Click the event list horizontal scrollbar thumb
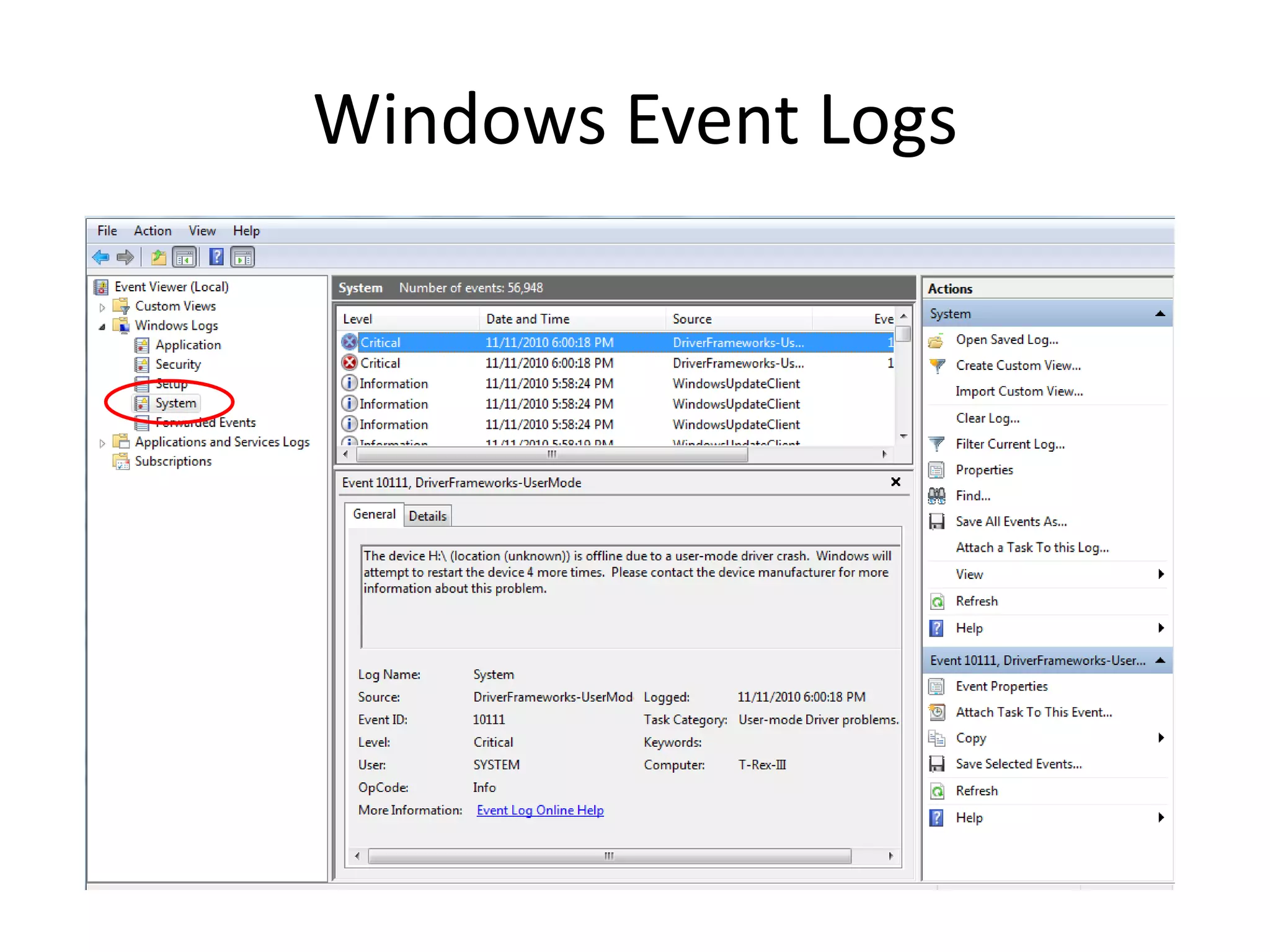Viewport: 1270px width, 952px height. pos(552,455)
